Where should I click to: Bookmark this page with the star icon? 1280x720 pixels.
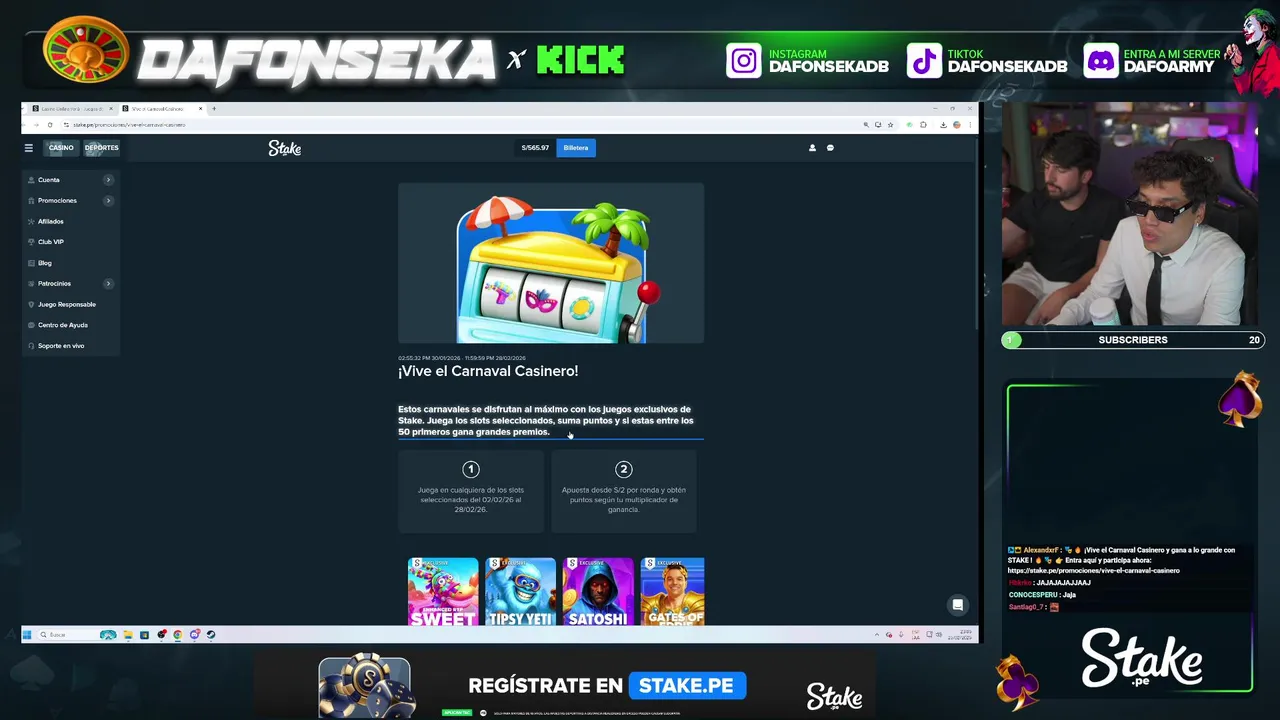890,125
